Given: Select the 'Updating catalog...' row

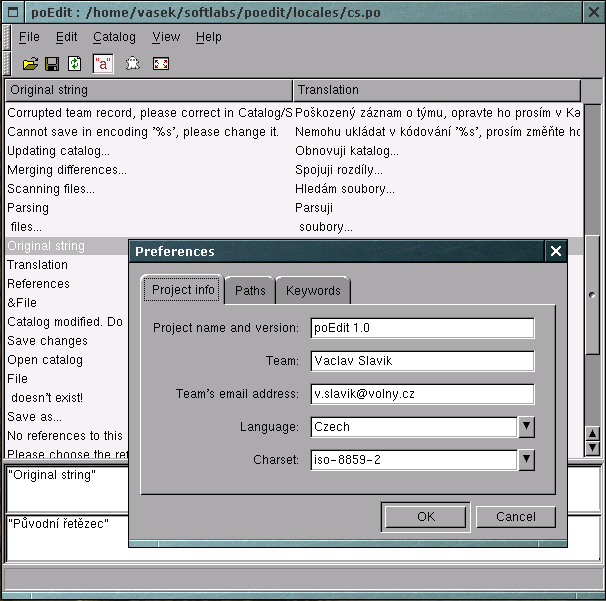Looking at the screenshot, I should (x=294, y=151).
